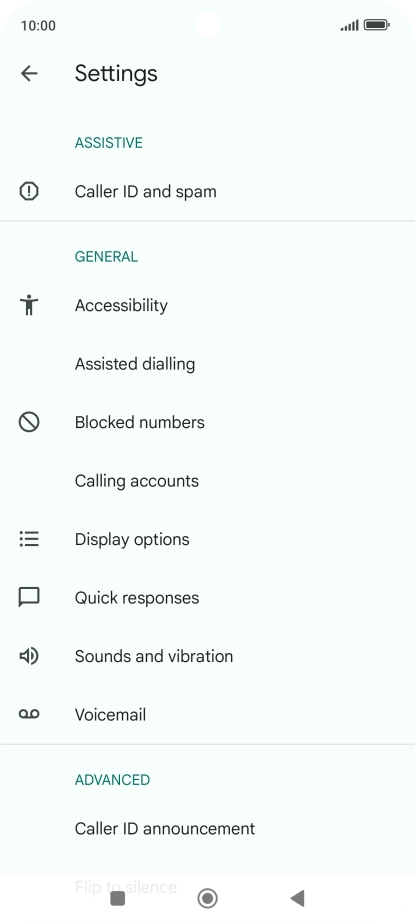The width and height of the screenshot is (415, 924).
Task: Open Blocked numbers list
Action: point(208,423)
